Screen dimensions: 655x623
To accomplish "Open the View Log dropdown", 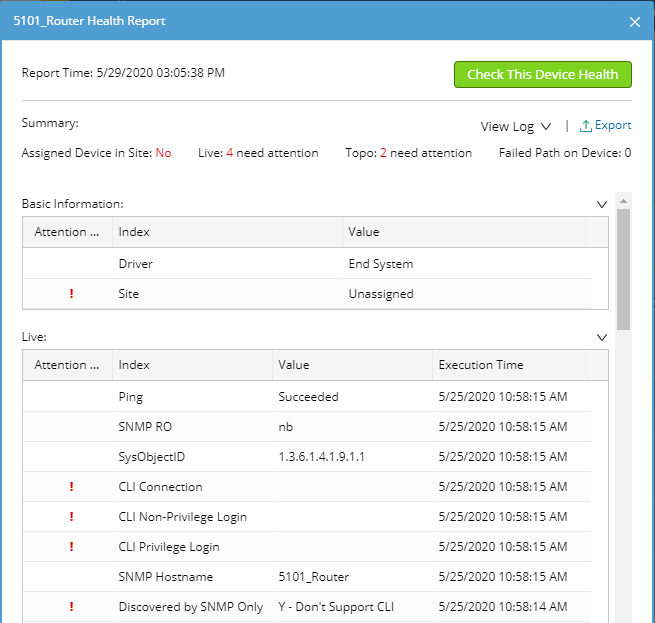I will [515, 126].
